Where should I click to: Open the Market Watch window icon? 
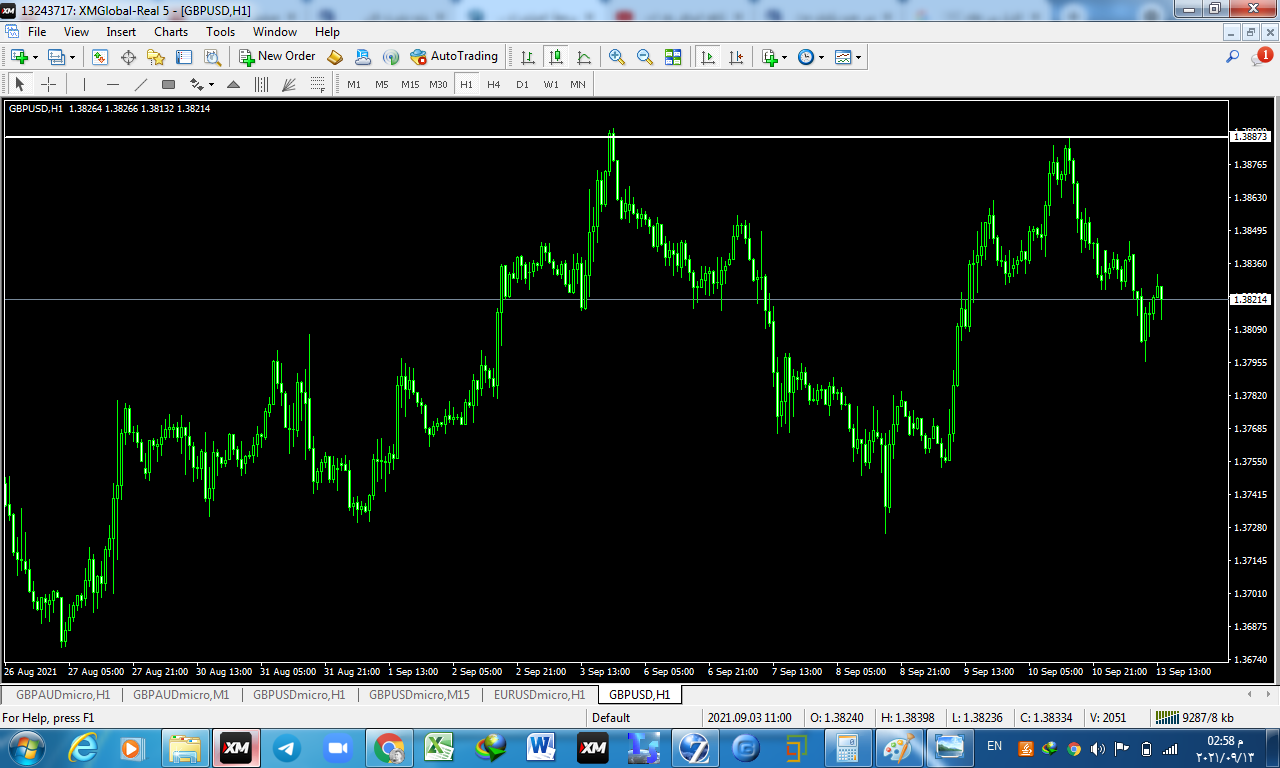[x=99, y=57]
